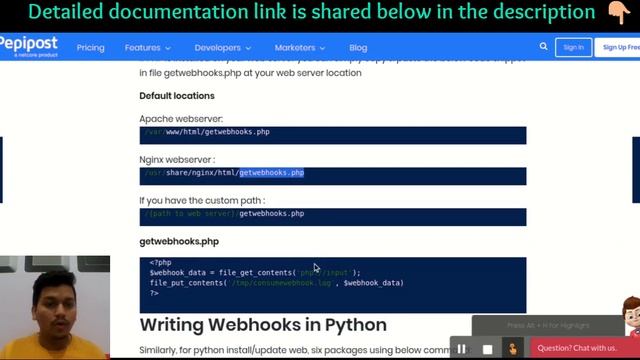Screen dimensions: 640x360
Task: Click the Apache webserver label
Action: (181, 119)
